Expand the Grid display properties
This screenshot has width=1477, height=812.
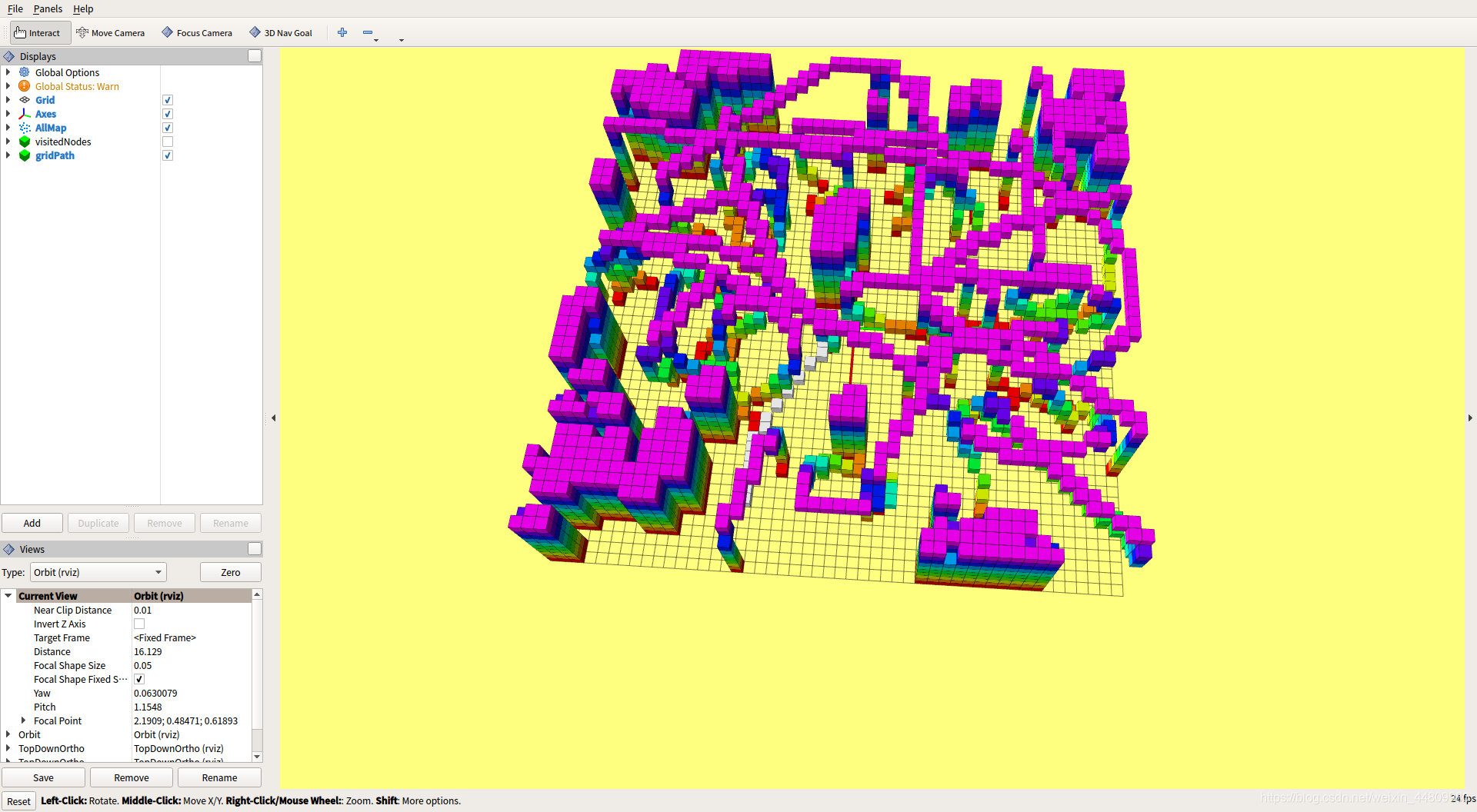(8, 100)
